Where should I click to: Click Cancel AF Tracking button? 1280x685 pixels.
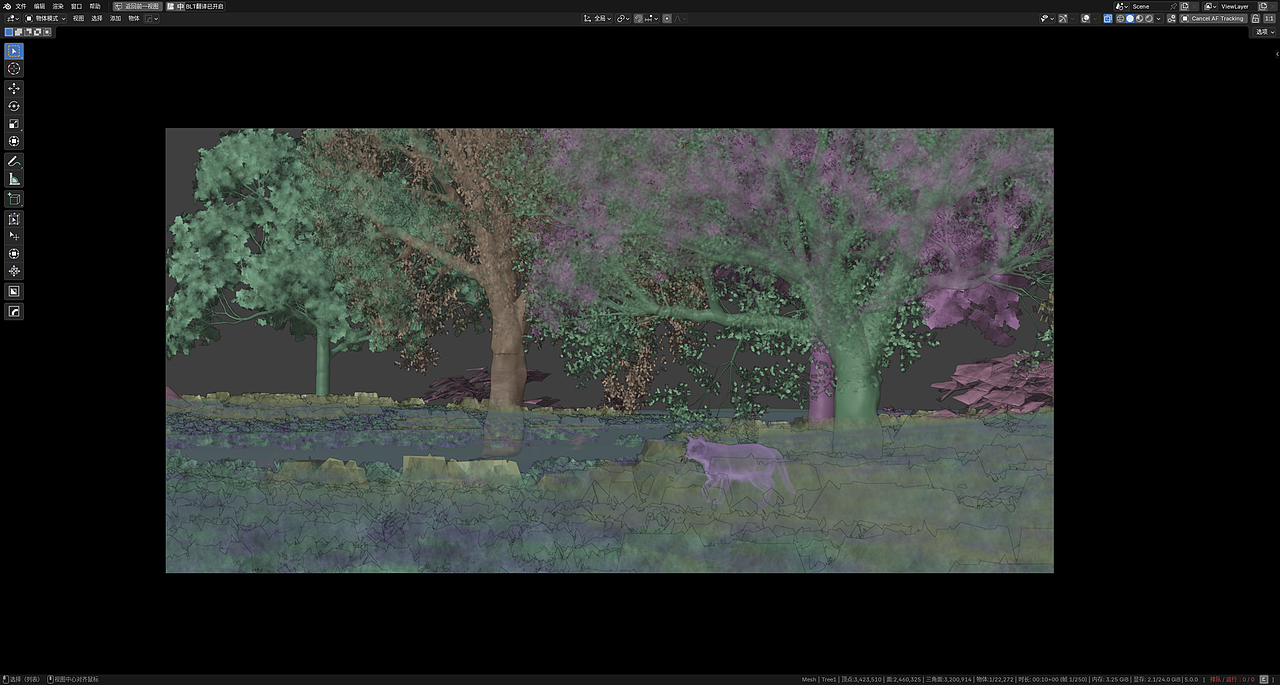pos(1213,18)
